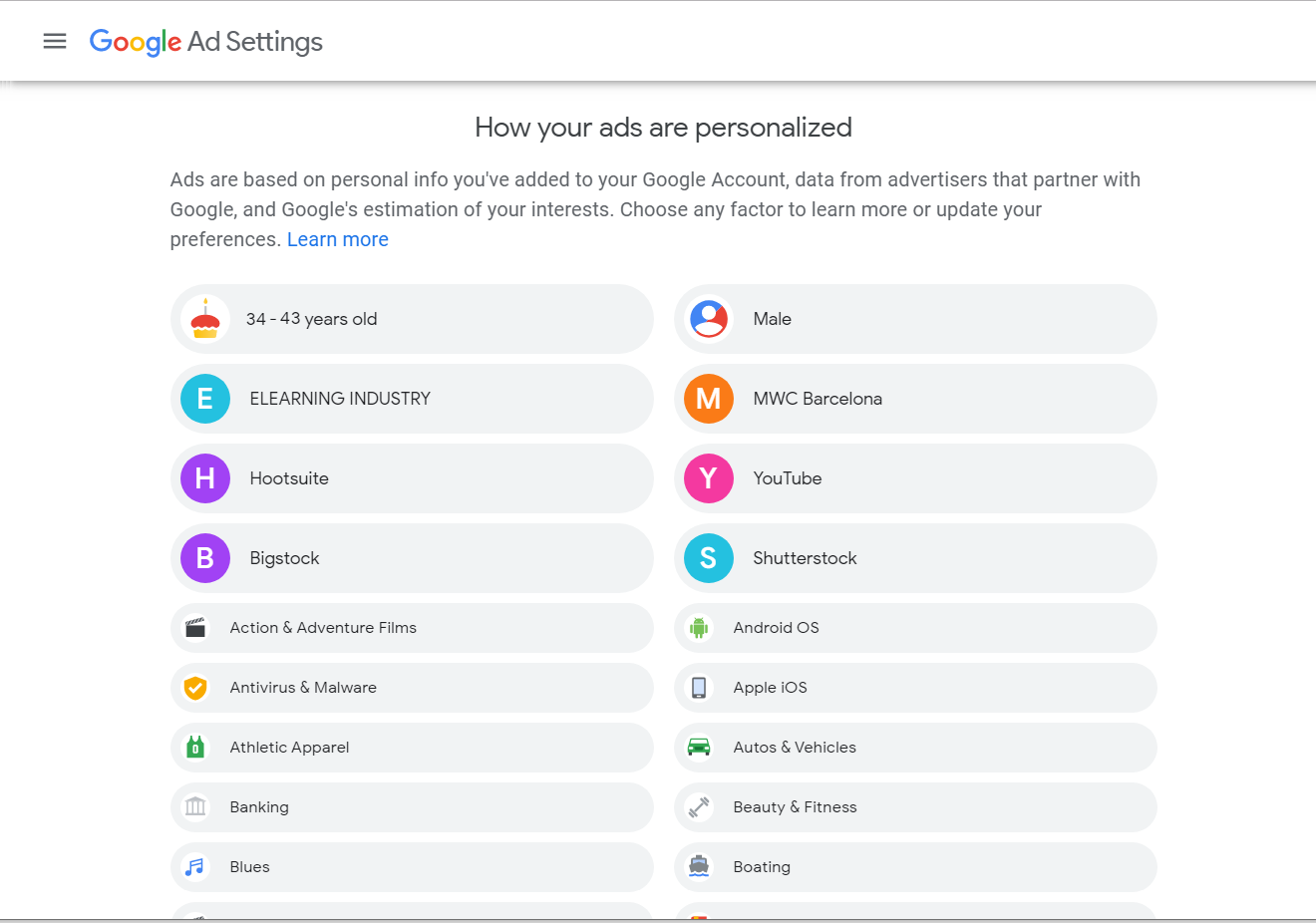The height and width of the screenshot is (923, 1316).
Task: Select the ELEARNING INDUSTRY advertiser factor
Action: tap(412, 399)
